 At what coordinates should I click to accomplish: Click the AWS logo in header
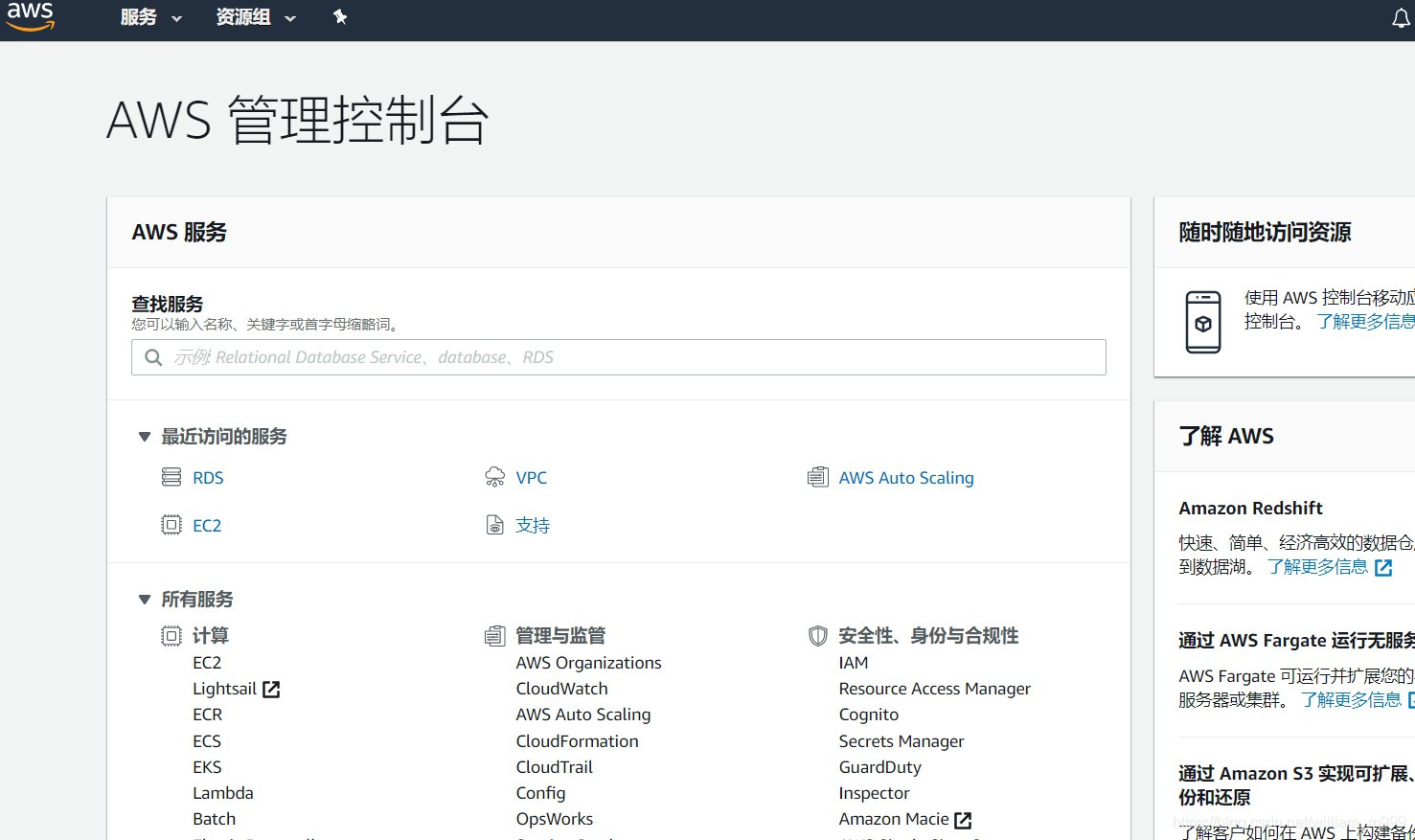[30, 16]
